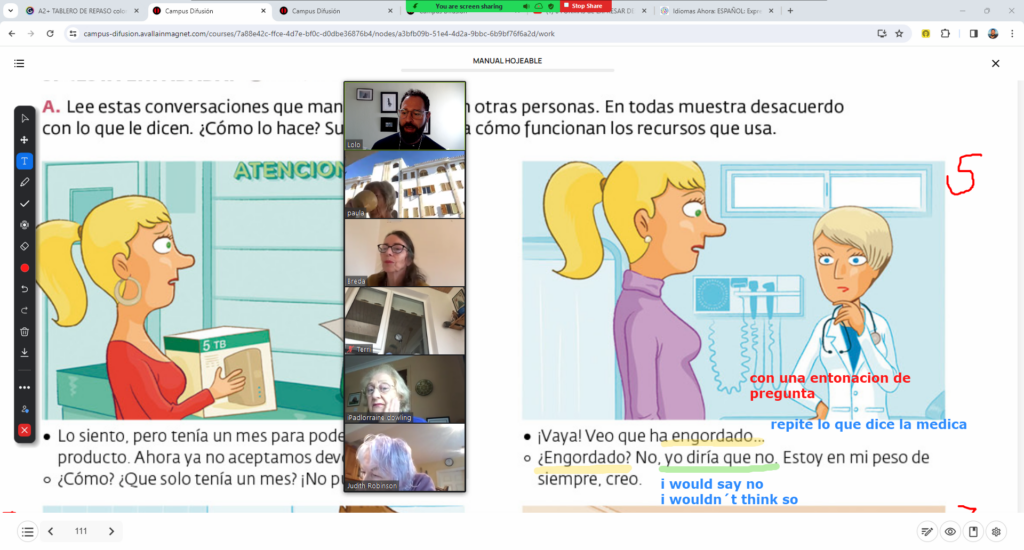The width and height of the screenshot is (1024, 550).
Task: Select the Zoom annotation mouse pointer tool
Action: coord(25,118)
